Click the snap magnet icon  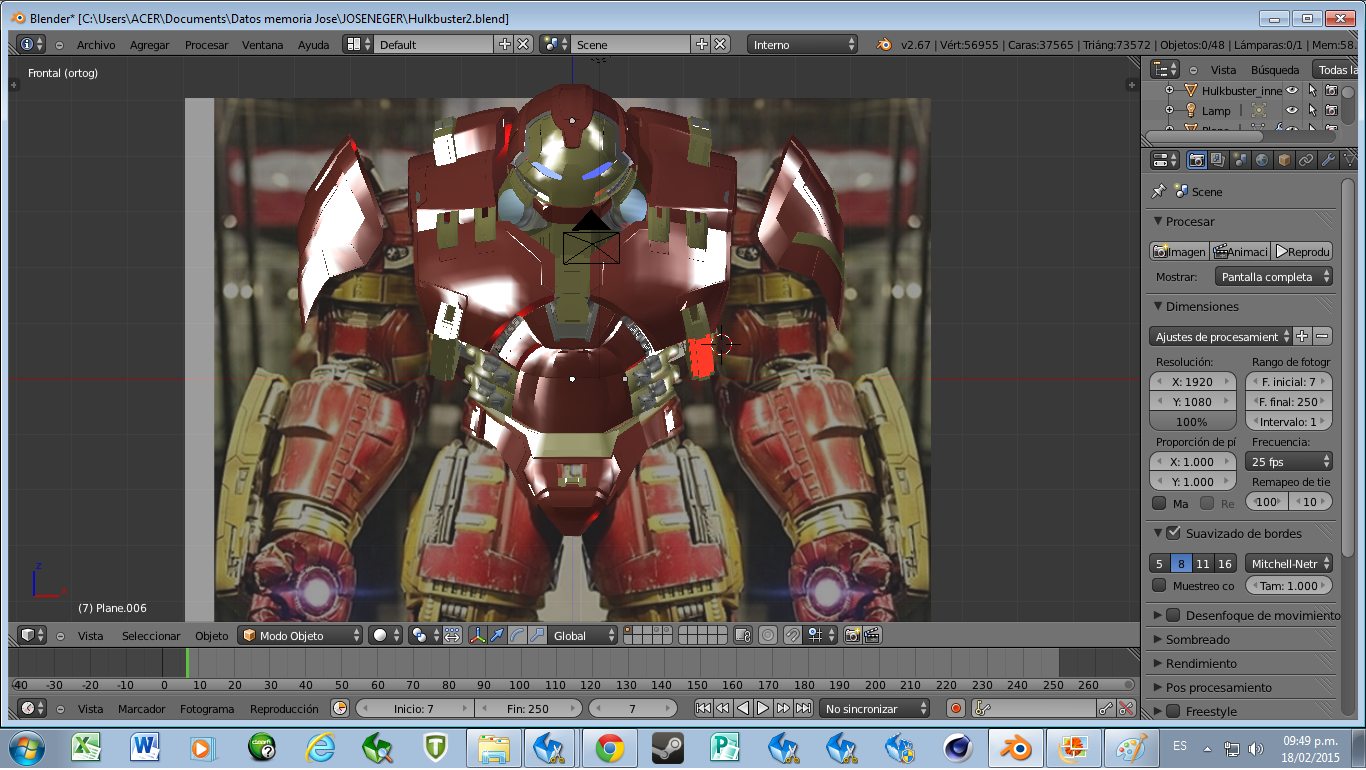coord(792,635)
